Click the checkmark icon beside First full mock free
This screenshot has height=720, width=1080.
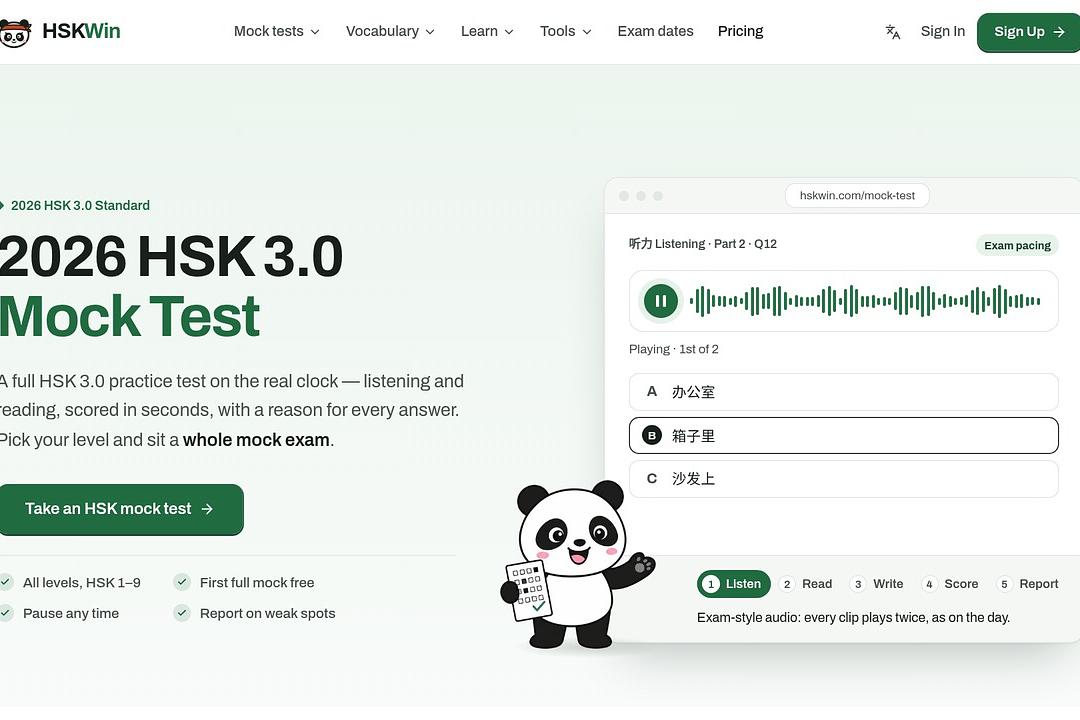[182, 582]
